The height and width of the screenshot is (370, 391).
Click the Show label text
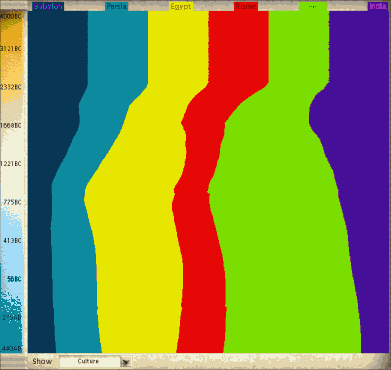tap(42, 361)
